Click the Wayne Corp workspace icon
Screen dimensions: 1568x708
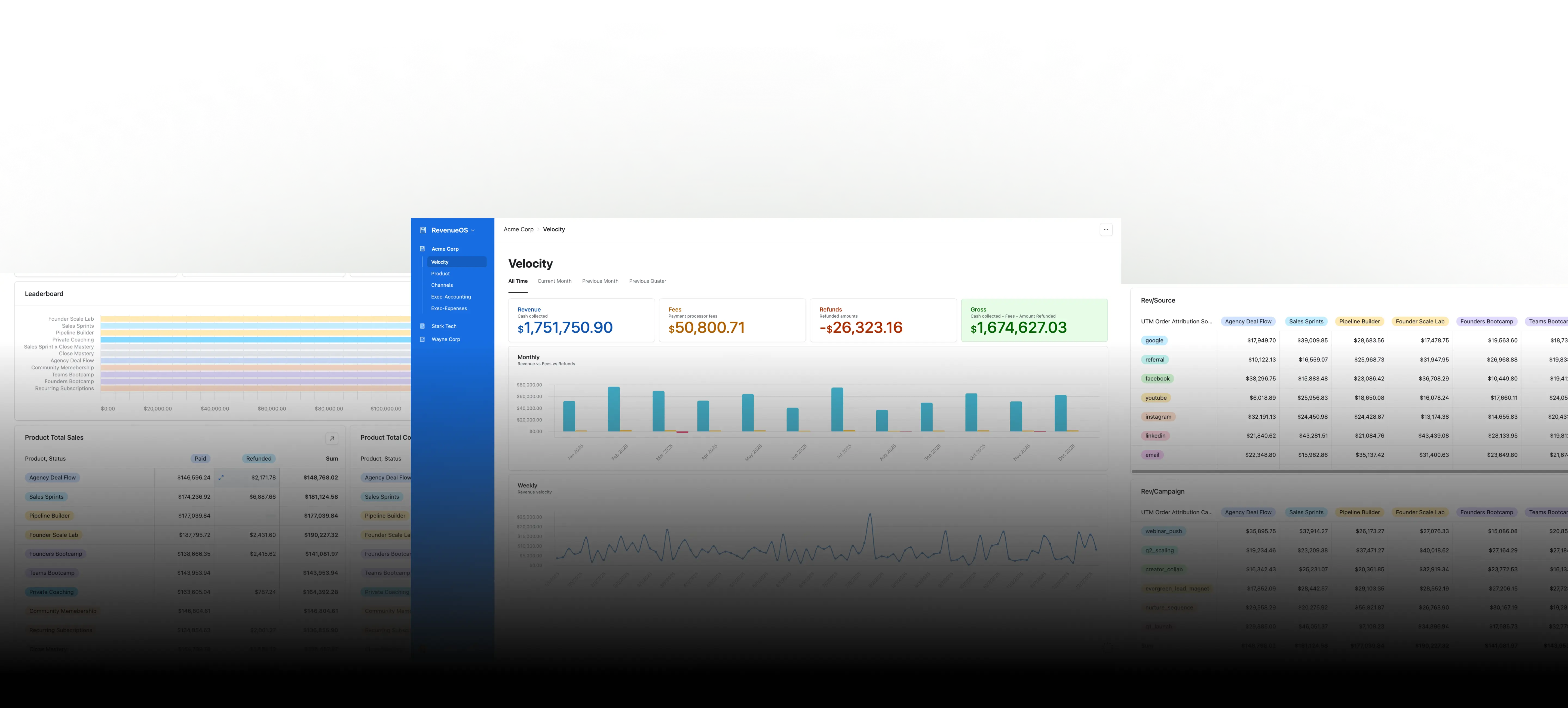(x=422, y=339)
